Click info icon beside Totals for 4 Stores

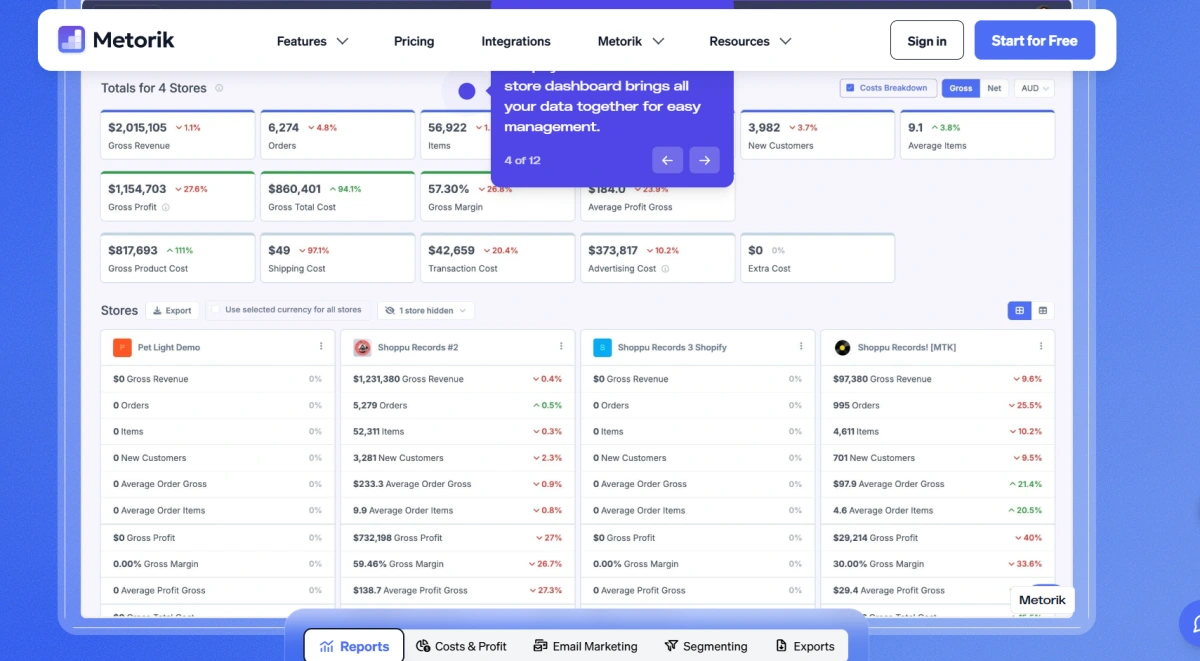[219, 88]
